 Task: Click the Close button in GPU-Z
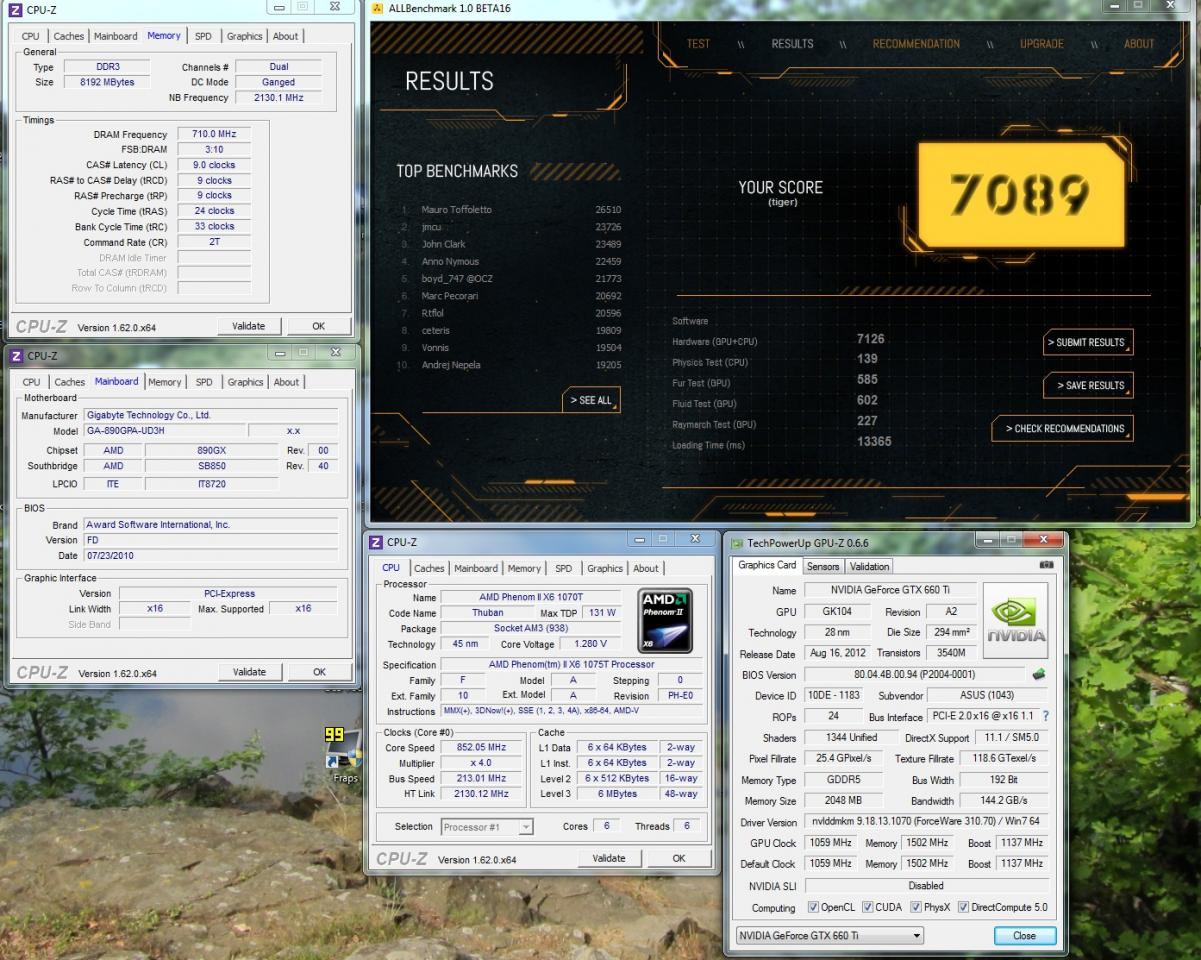tap(1025, 936)
